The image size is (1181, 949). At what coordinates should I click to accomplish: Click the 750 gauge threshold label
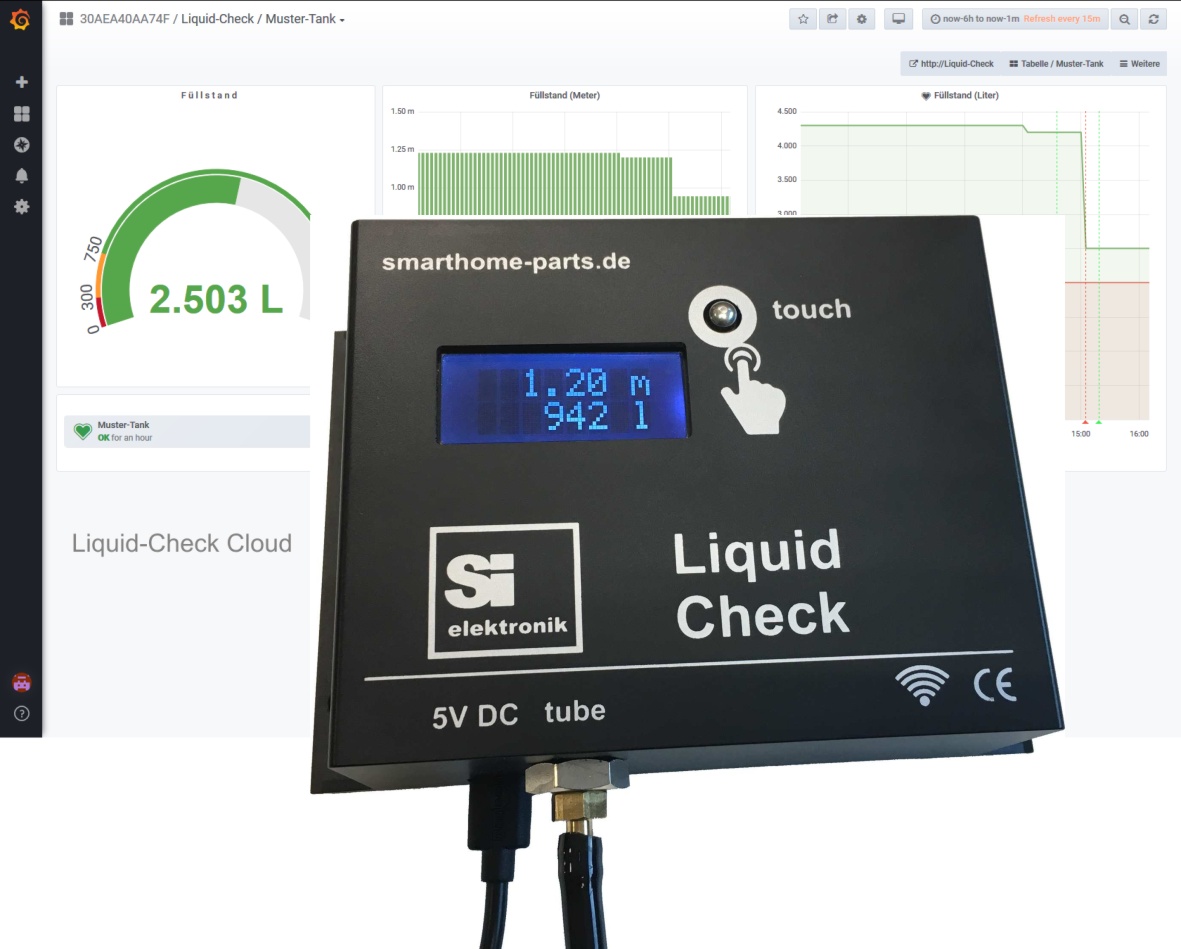pos(93,249)
